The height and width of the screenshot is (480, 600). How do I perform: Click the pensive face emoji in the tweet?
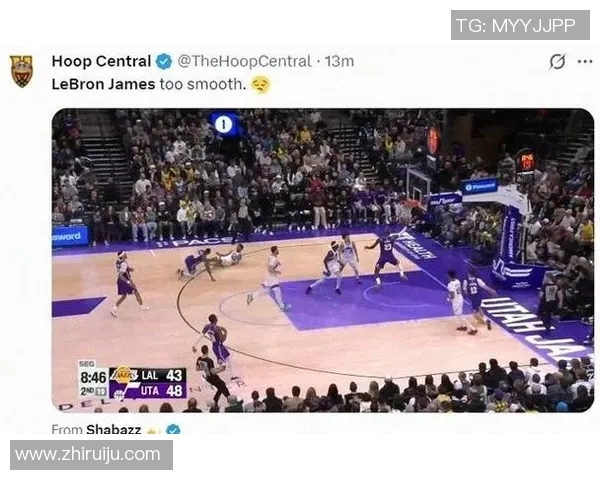(x=261, y=84)
